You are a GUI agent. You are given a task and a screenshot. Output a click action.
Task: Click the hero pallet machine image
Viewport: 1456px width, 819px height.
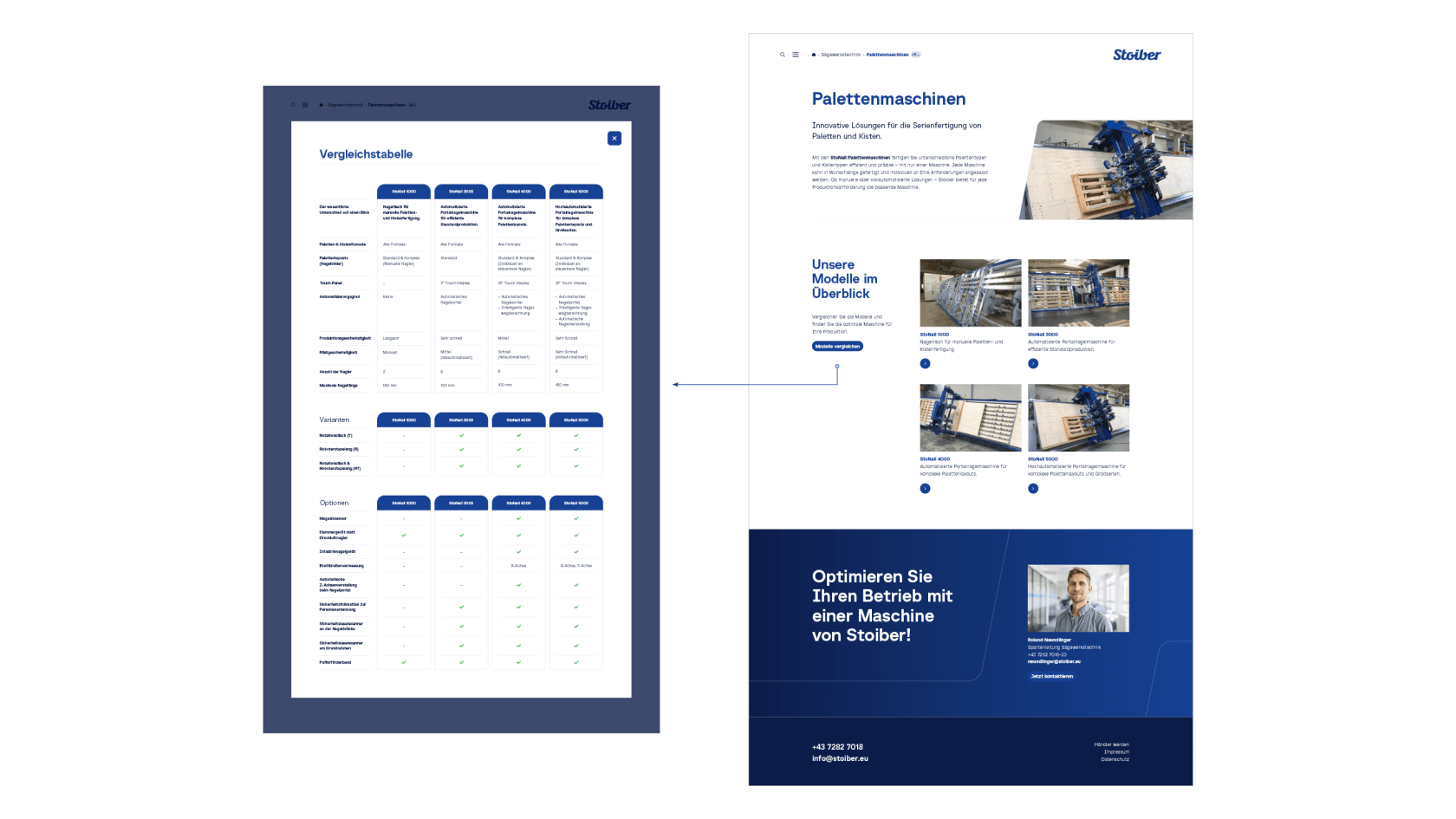pyautogui.click(x=1106, y=170)
